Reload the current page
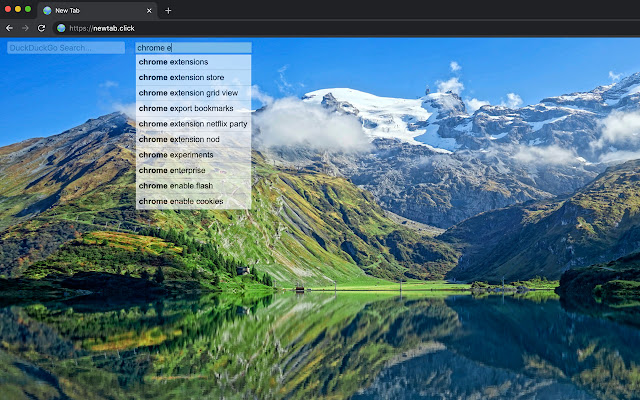The image size is (640, 400). tap(41, 28)
